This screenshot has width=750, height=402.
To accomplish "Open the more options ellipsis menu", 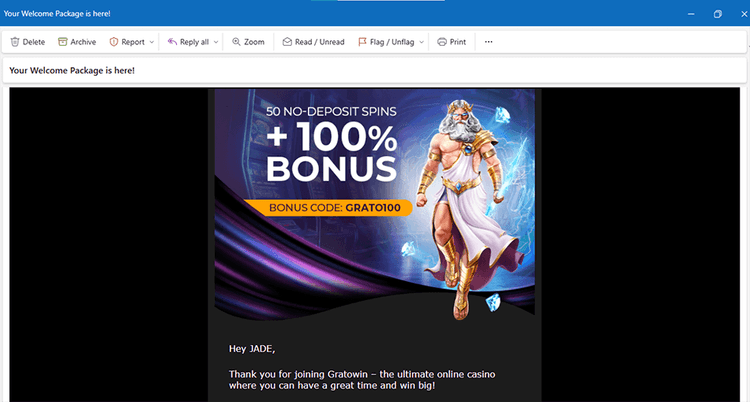I will click(488, 42).
